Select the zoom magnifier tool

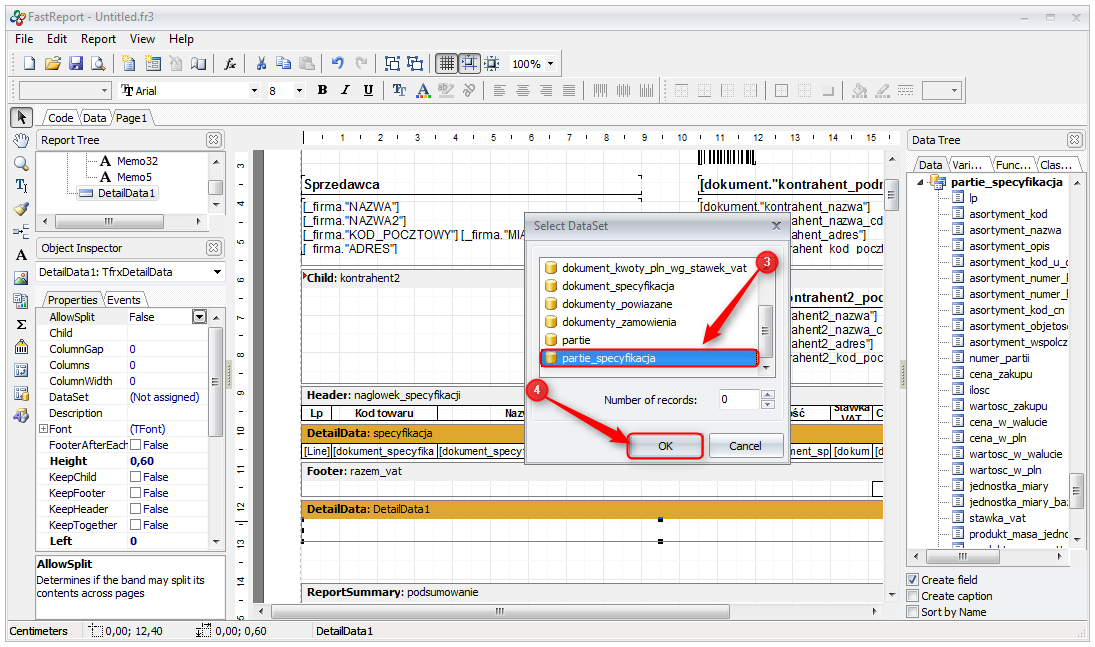click(x=21, y=163)
